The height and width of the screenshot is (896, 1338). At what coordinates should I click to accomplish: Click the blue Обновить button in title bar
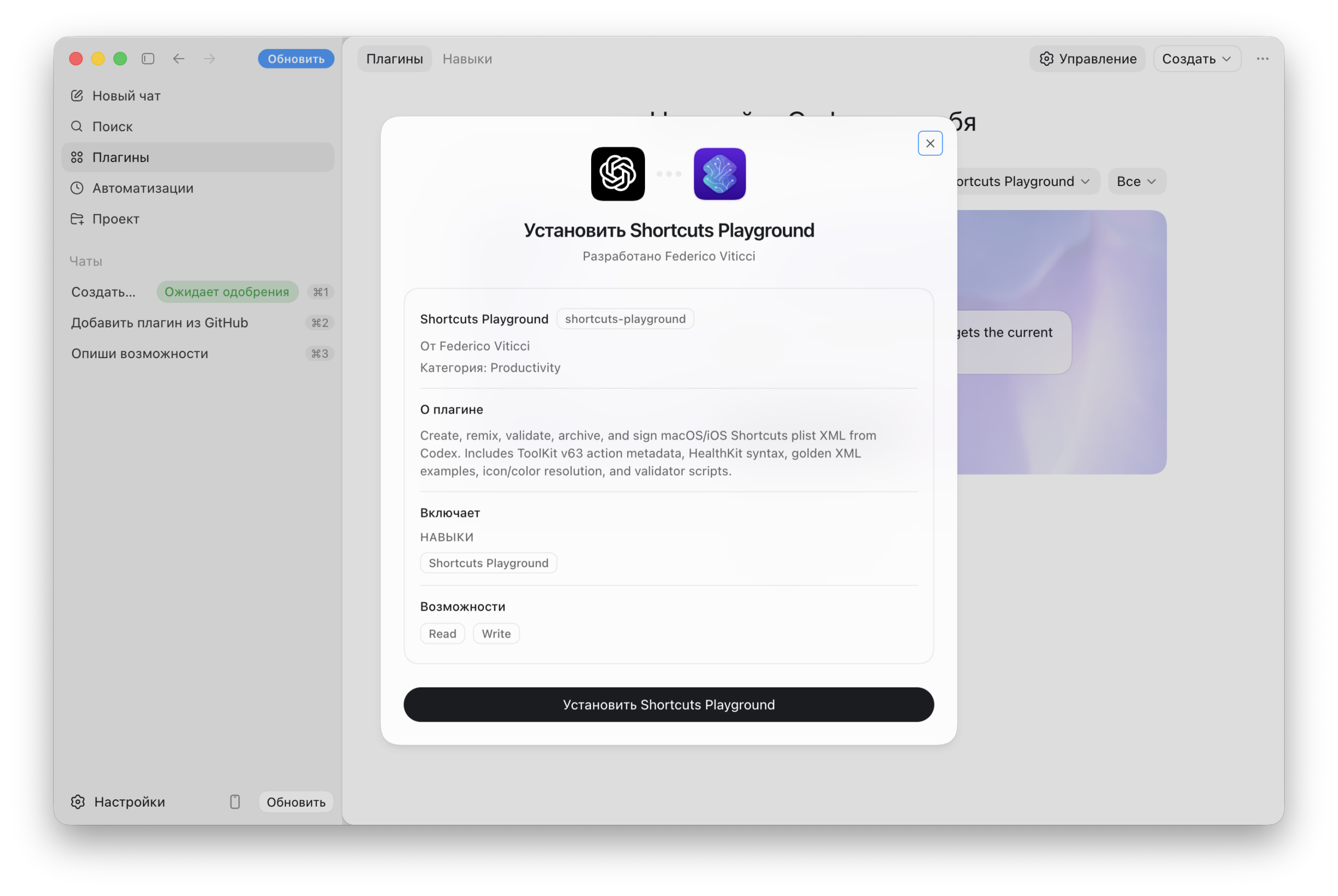(x=296, y=58)
